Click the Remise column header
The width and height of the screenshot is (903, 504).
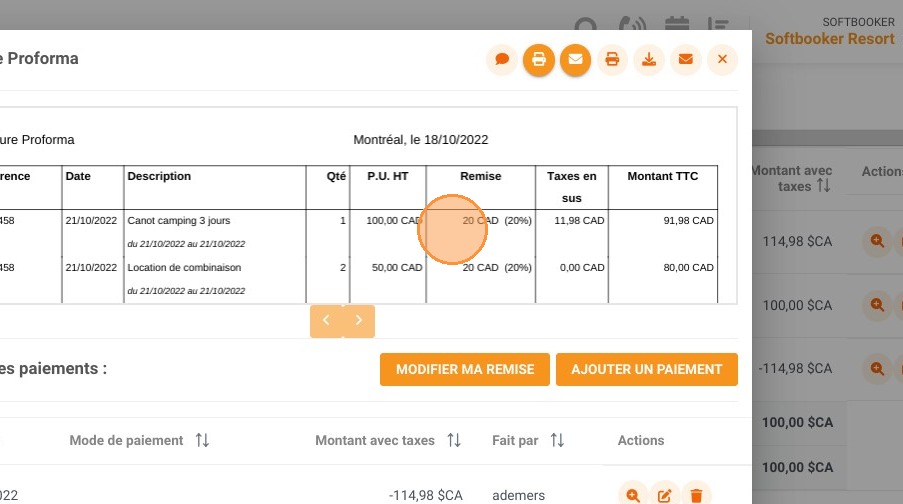(x=480, y=176)
